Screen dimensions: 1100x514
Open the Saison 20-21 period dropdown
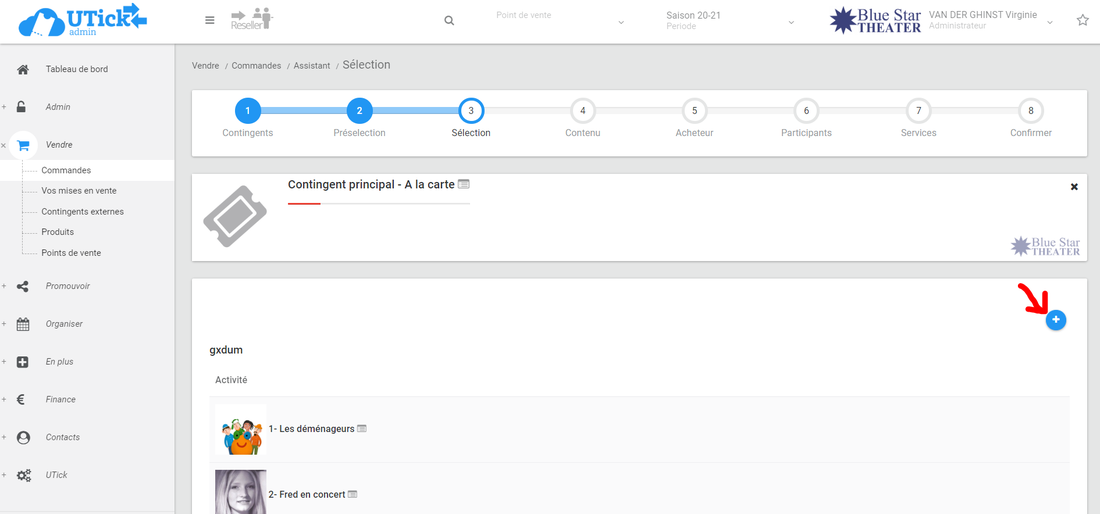[x=730, y=21]
